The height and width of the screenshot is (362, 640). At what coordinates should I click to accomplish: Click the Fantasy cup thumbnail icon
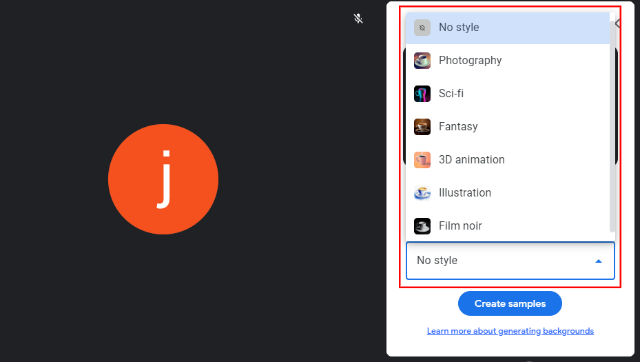[x=422, y=127]
